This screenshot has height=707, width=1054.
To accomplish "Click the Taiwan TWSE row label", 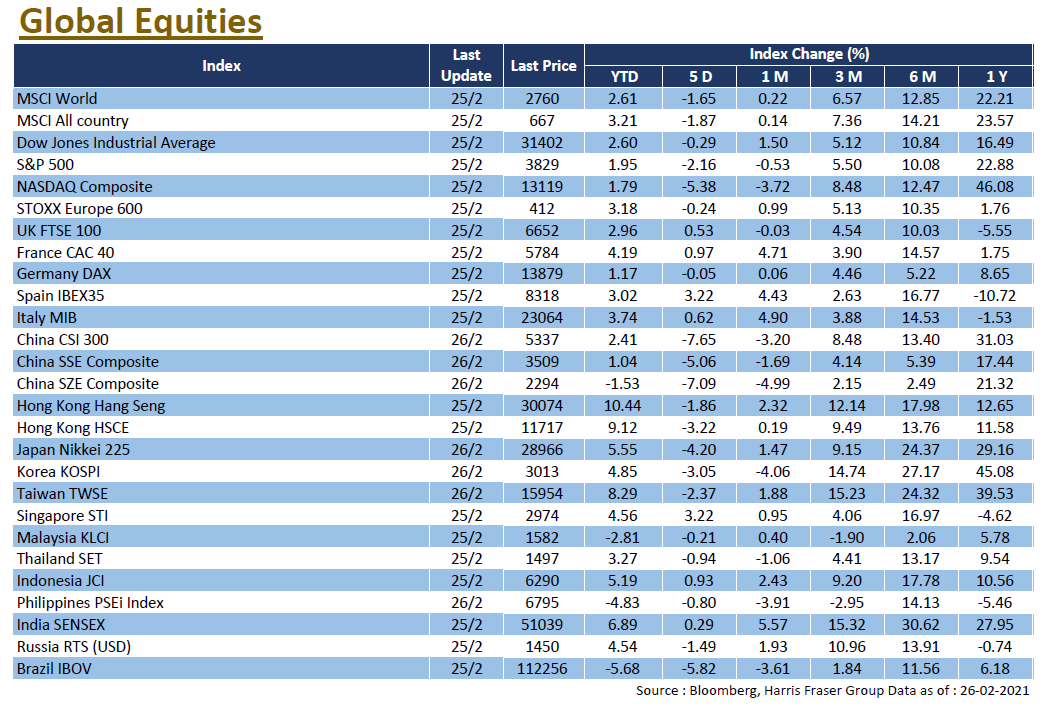I will 62,494.
